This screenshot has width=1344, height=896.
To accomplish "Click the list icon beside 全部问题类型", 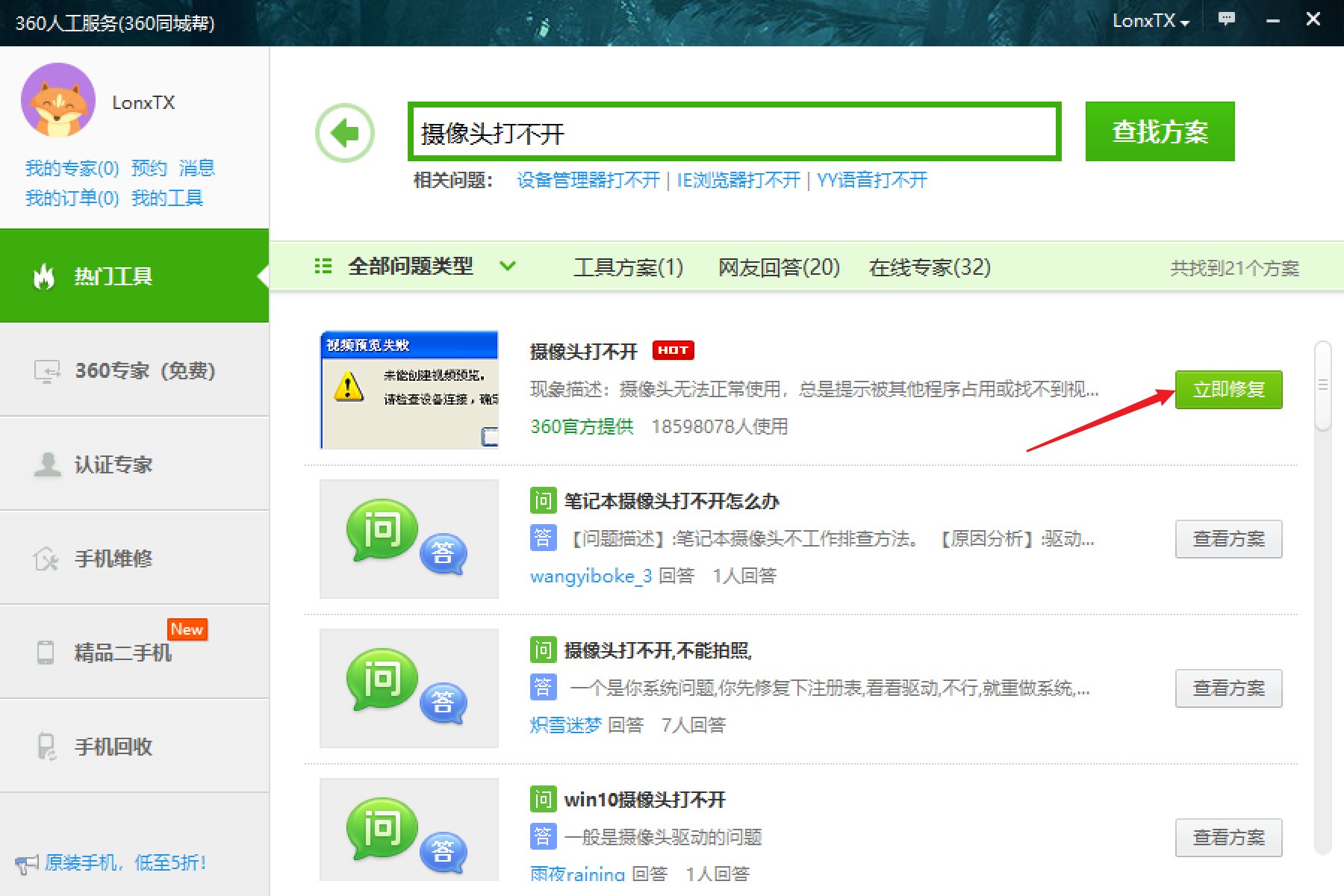I will [x=323, y=267].
